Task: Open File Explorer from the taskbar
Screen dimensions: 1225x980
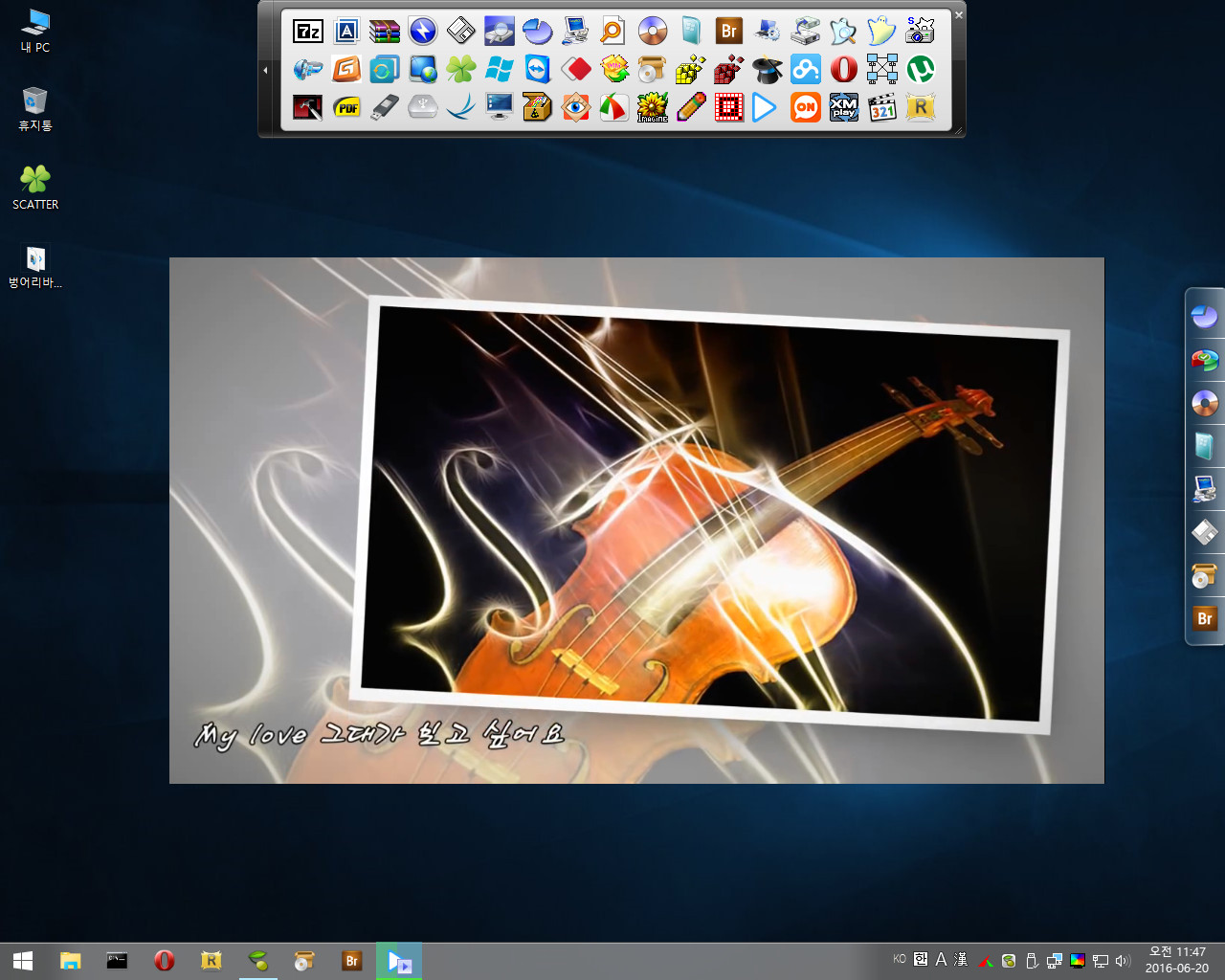Action: 70,961
